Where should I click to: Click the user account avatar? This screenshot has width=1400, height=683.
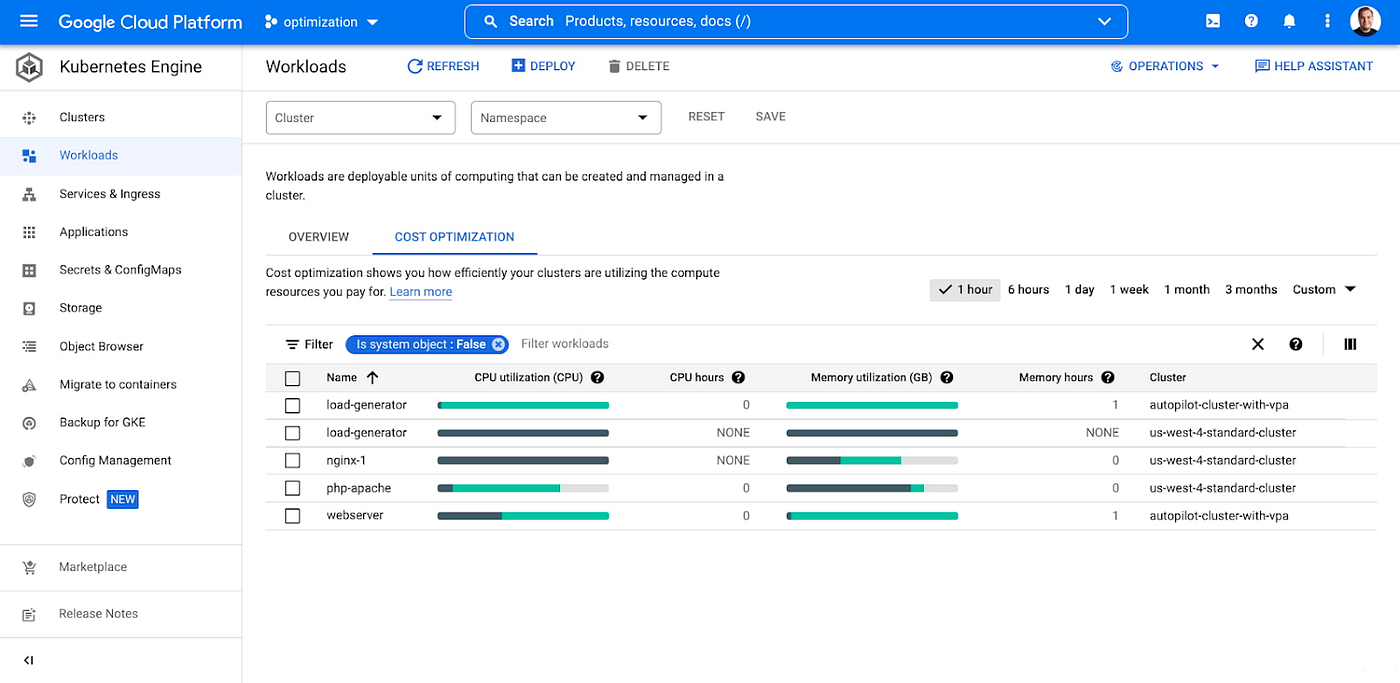[x=1365, y=21]
